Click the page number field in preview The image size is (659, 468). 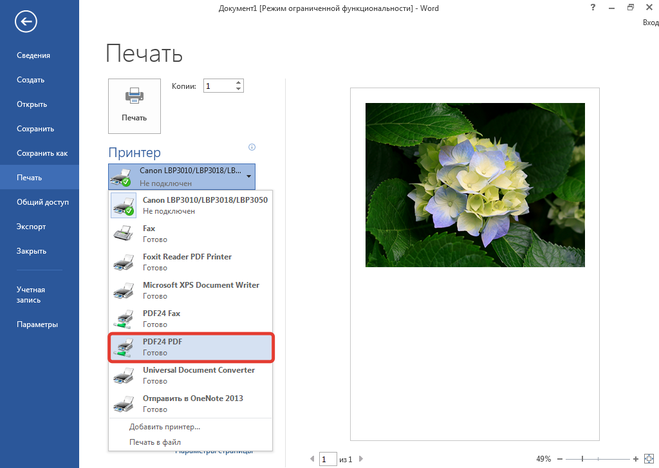(328, 459)
